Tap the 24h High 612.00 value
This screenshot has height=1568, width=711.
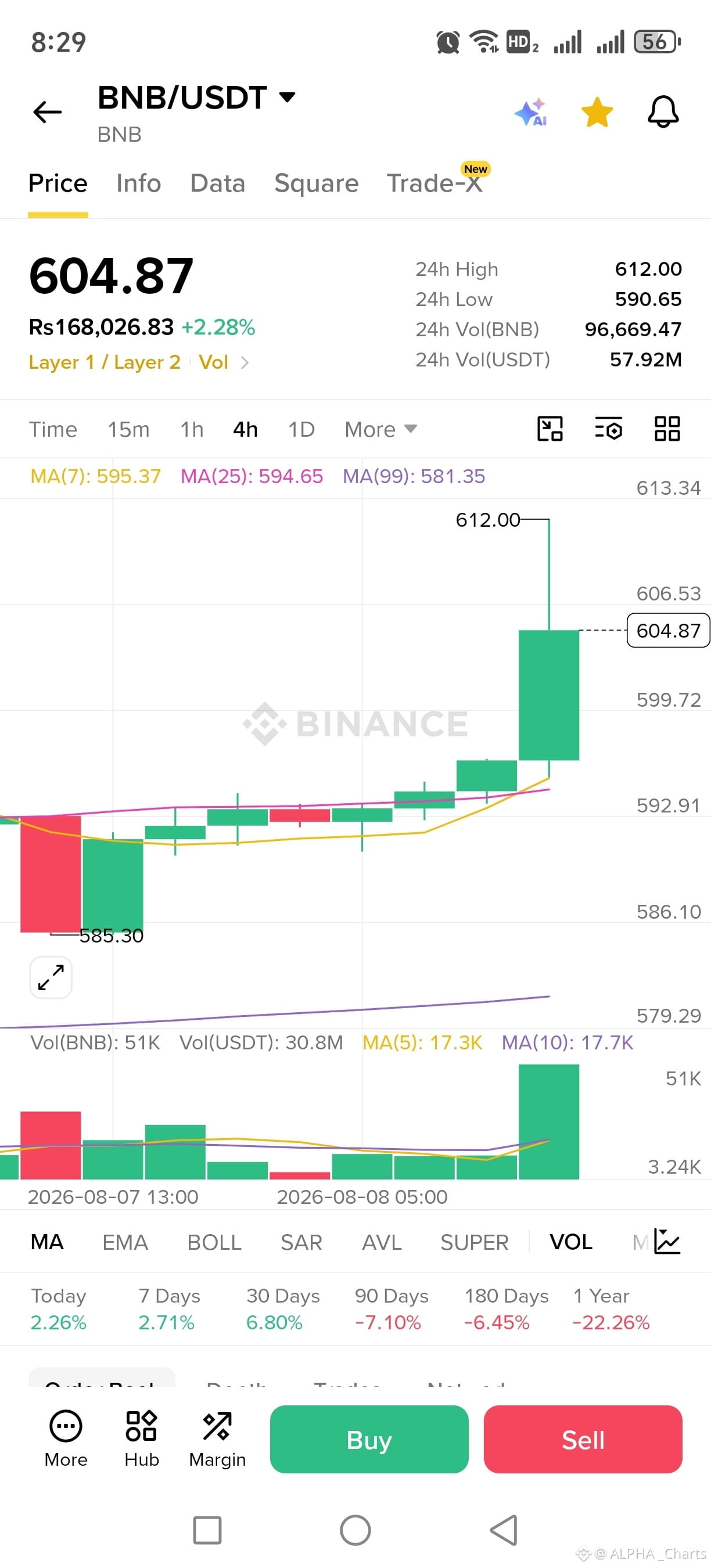point(648,269)
